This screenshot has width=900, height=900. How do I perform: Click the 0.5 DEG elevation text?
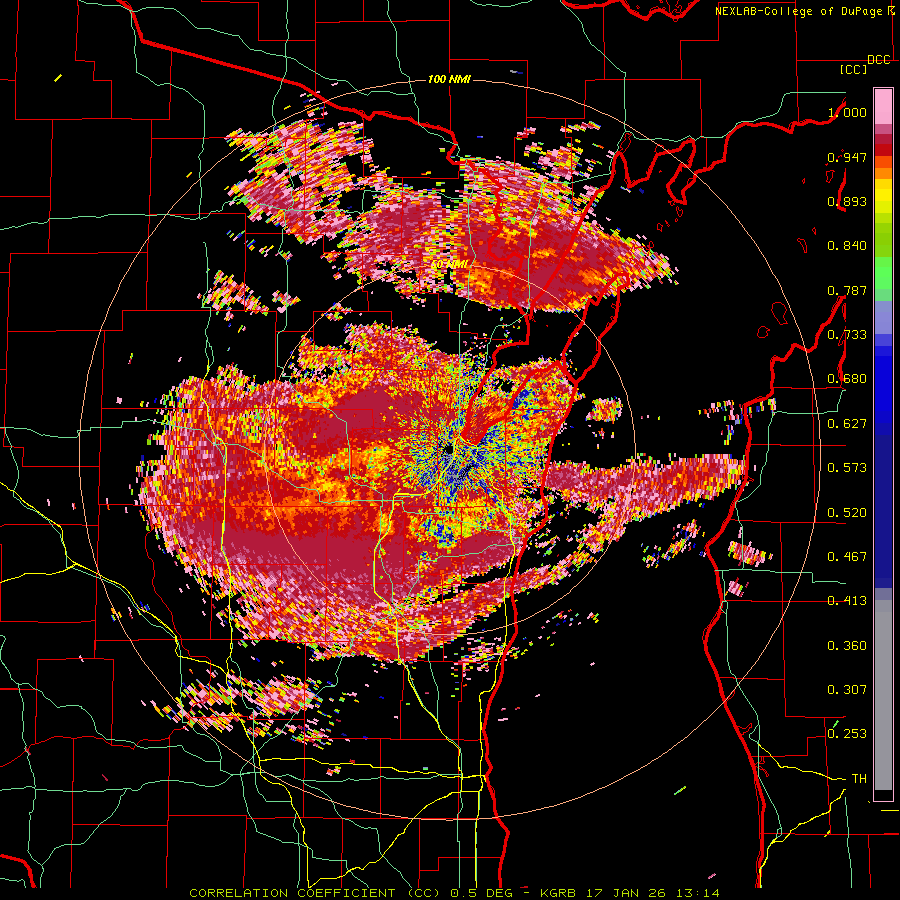tap(483, 893)
